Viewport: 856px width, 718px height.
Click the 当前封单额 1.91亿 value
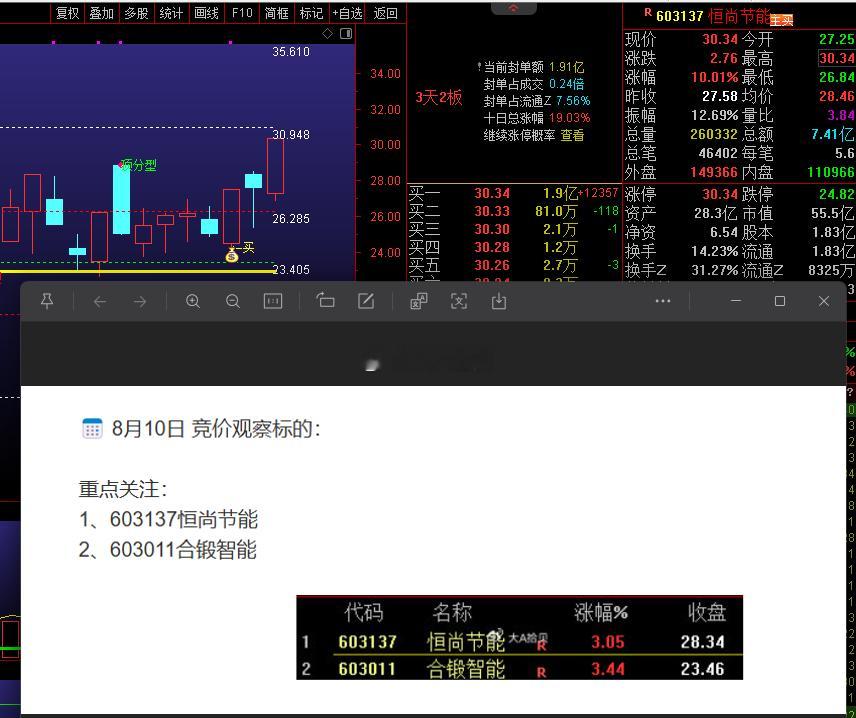pyautogui.click(x=566, y=67)
